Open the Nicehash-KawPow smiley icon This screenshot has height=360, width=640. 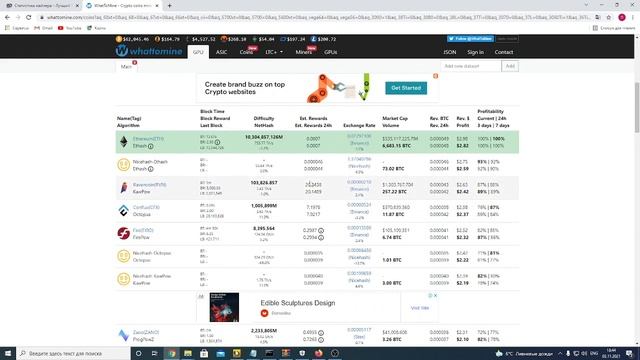coord(124,279)
